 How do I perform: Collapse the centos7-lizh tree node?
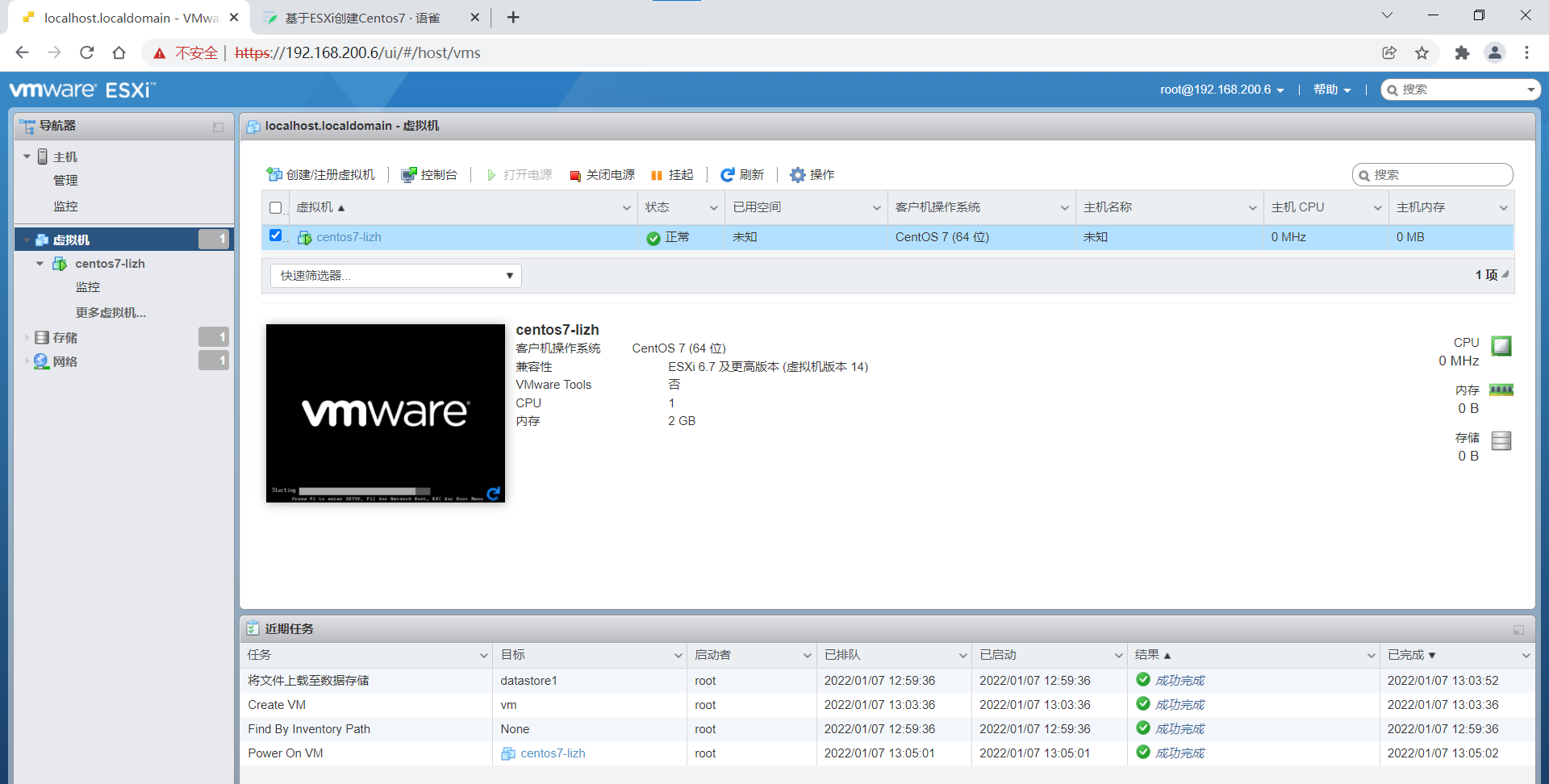[x=40, y=264]
